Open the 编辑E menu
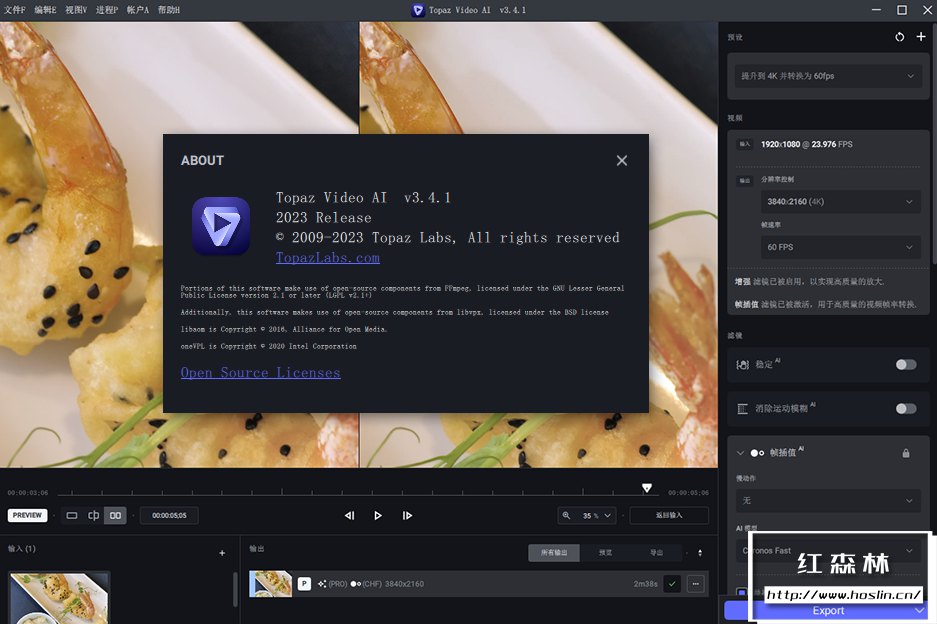Image resolution: width=937 pixels, height=624 pixels. pyautogui.click(x=45, y=10)
